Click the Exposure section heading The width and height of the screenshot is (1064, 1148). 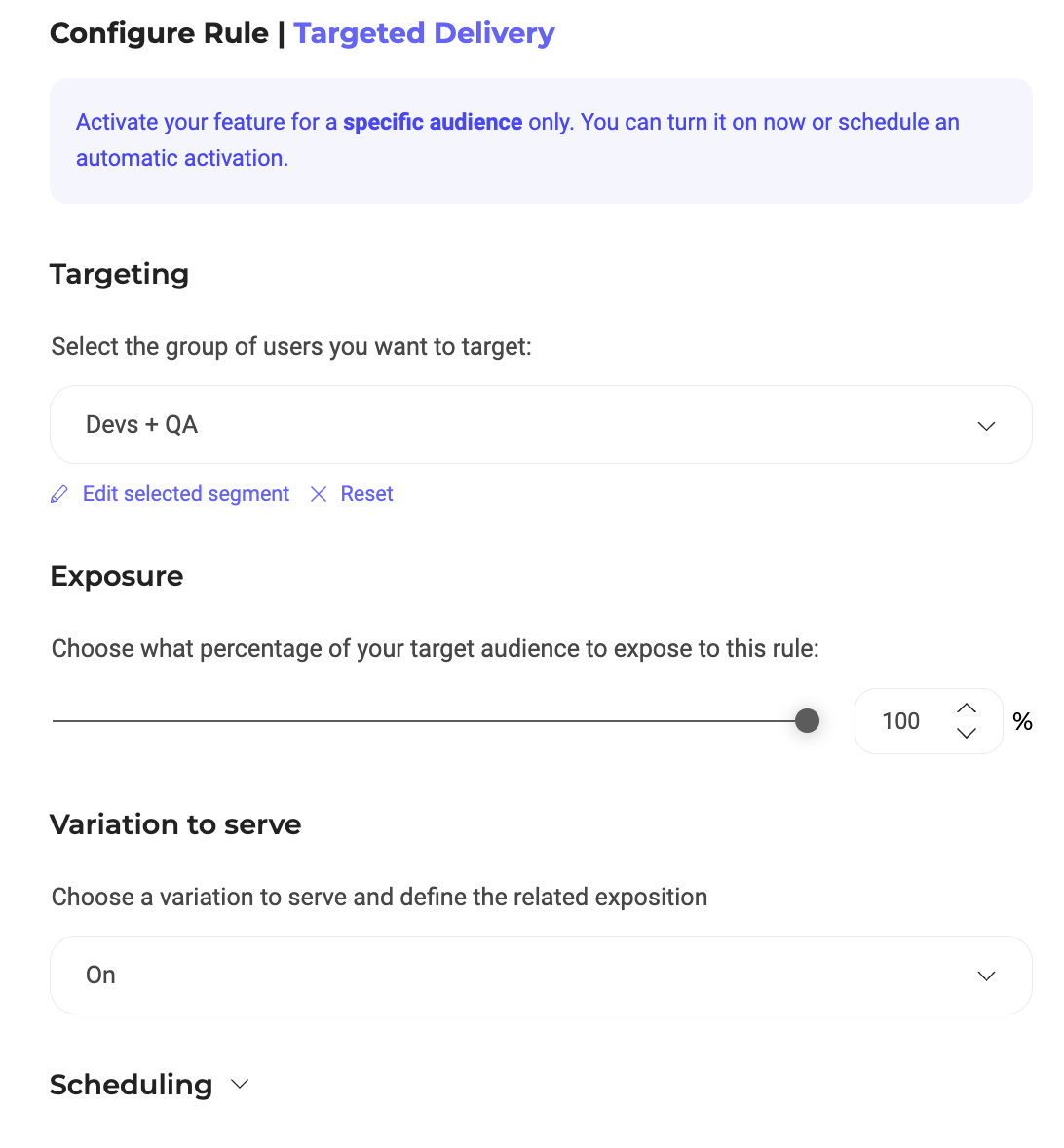tap(116, 576)
